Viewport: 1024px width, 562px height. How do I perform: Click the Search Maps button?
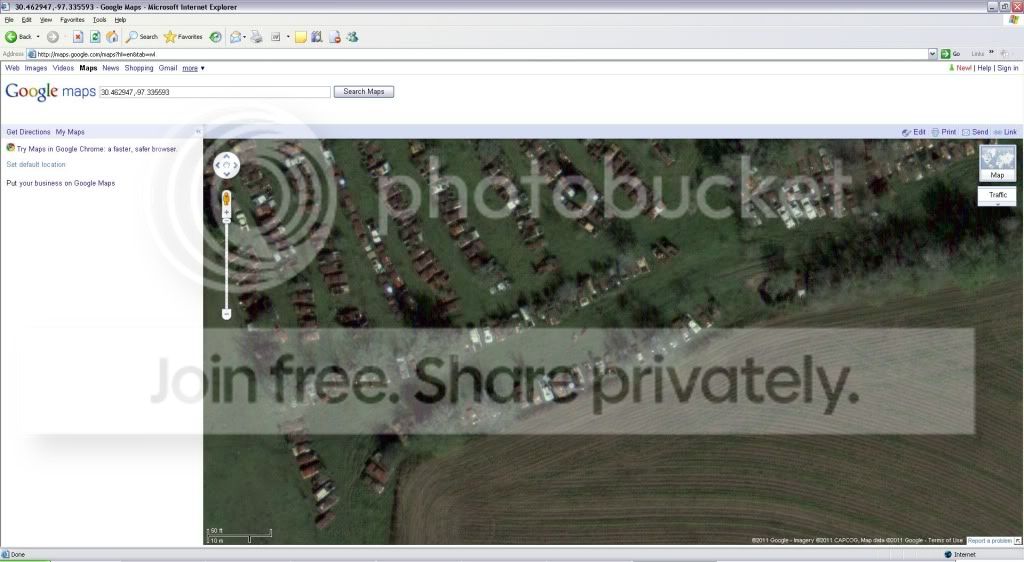[364, 91]
